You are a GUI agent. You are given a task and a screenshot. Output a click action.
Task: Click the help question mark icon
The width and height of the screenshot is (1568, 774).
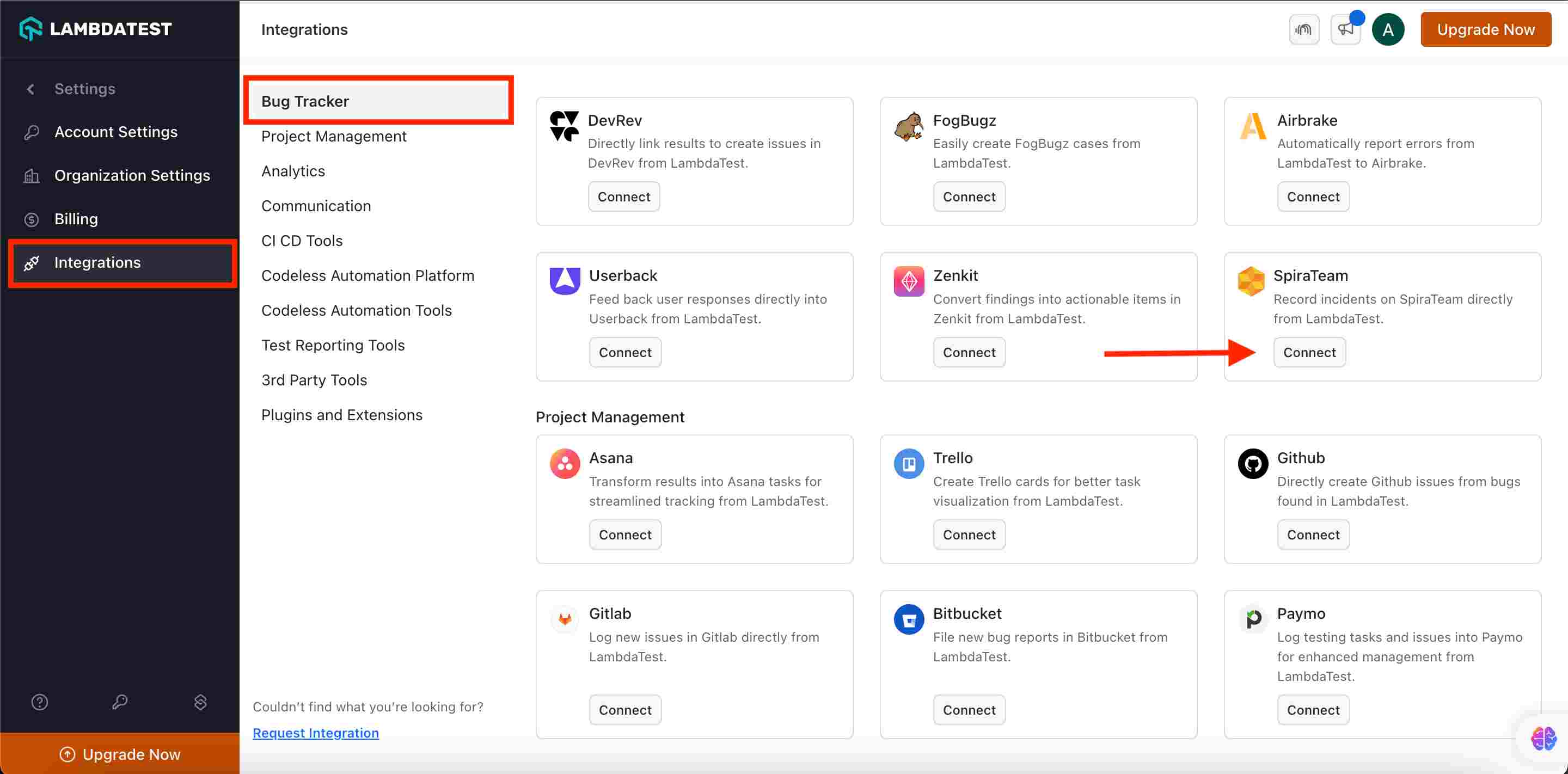point(40,702)
